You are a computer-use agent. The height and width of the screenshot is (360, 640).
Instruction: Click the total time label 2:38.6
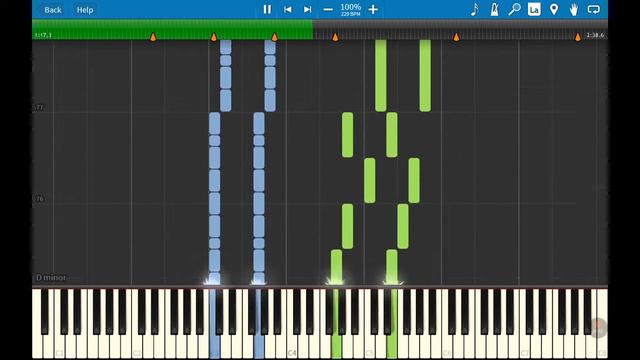click(x=595, y=35)
